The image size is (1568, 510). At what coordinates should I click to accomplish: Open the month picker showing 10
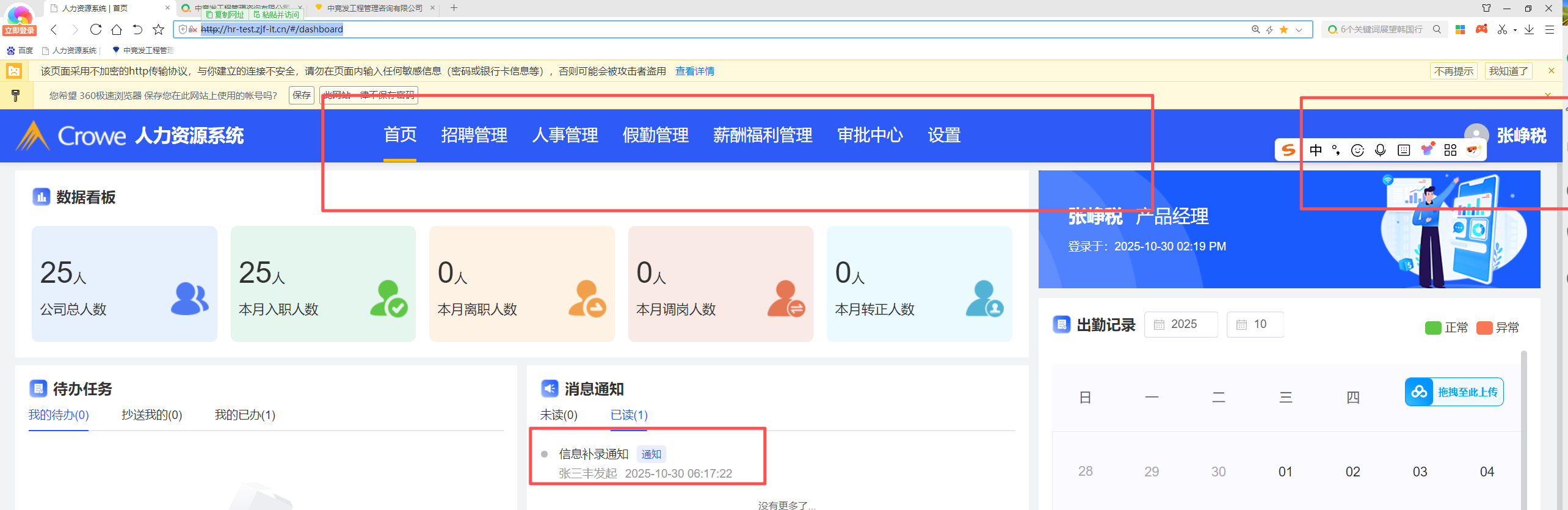click(x=1255, y=324)
